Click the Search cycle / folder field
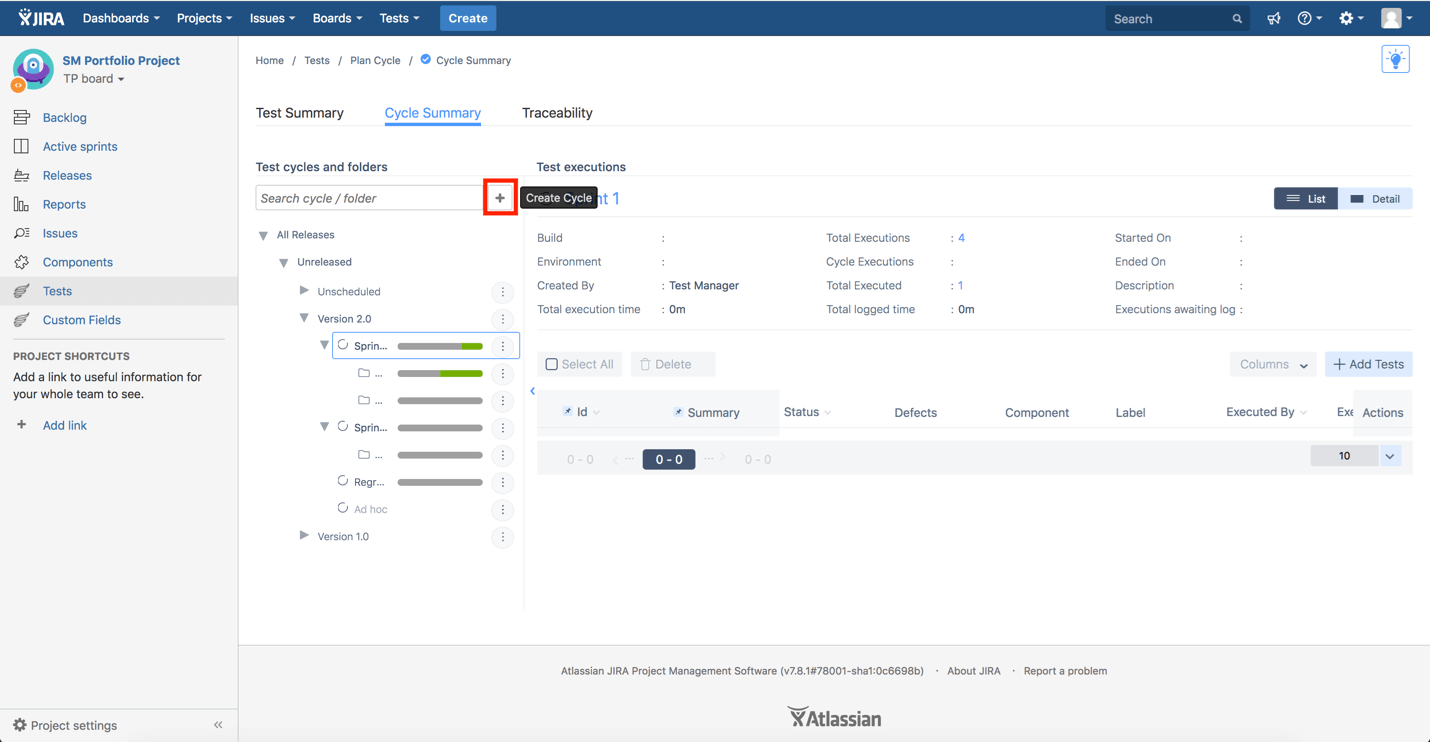The image size is (1430, 742). coord(369,198)
